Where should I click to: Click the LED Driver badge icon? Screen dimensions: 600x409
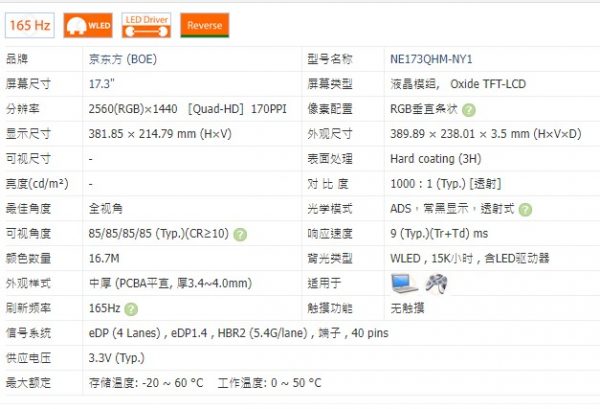(x=146, y=26)
